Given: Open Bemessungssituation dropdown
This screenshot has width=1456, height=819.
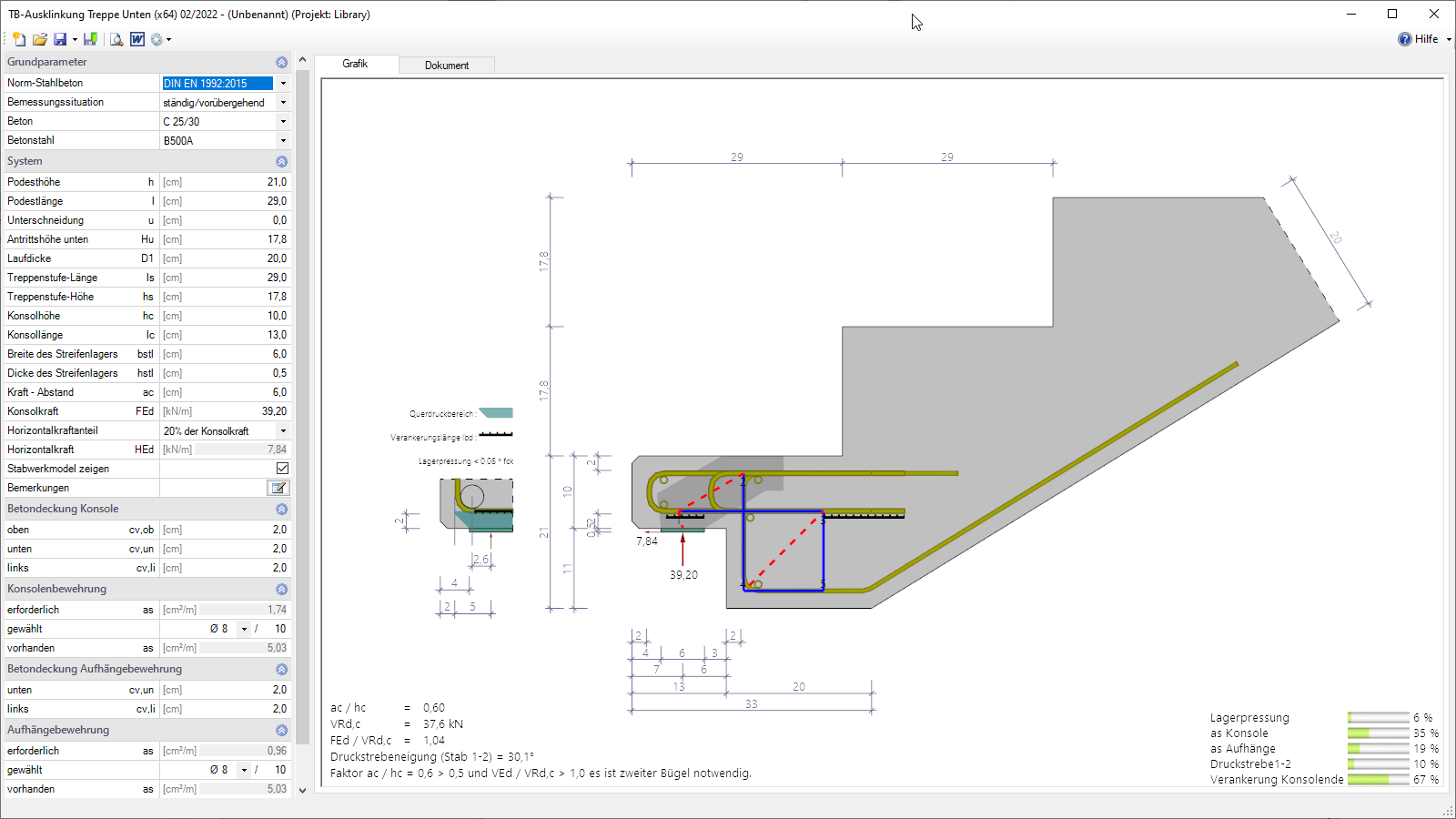Looking at the screenshot, I should click(283, 102).
